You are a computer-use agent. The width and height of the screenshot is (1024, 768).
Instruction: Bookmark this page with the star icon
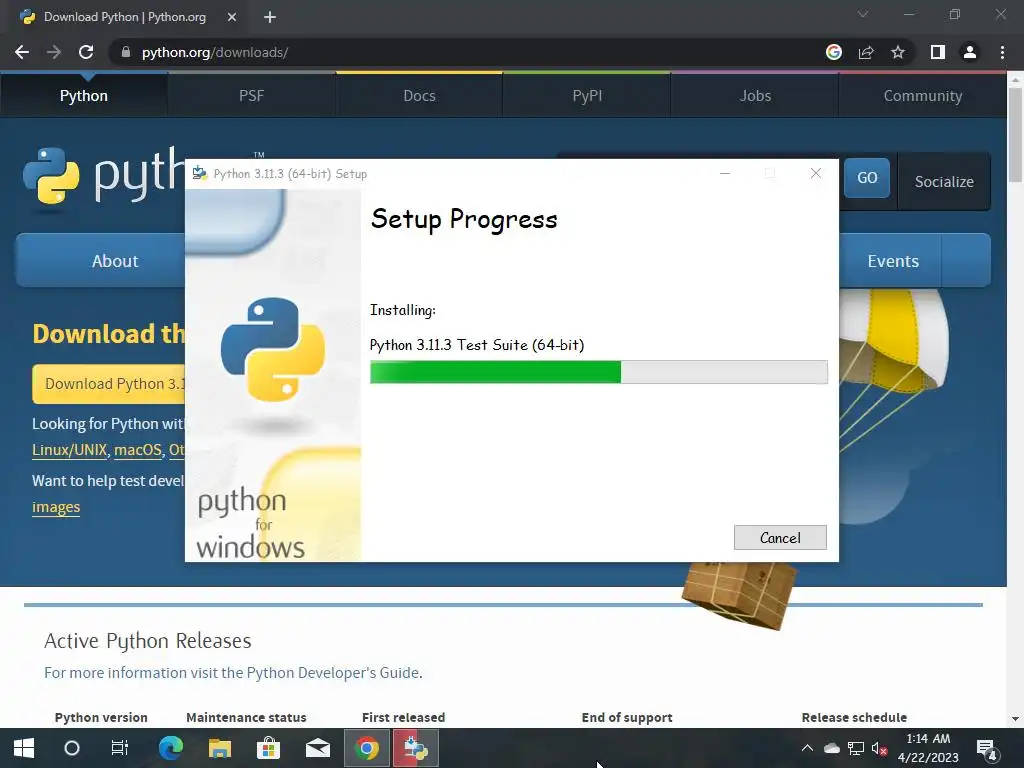click(898, 52)
